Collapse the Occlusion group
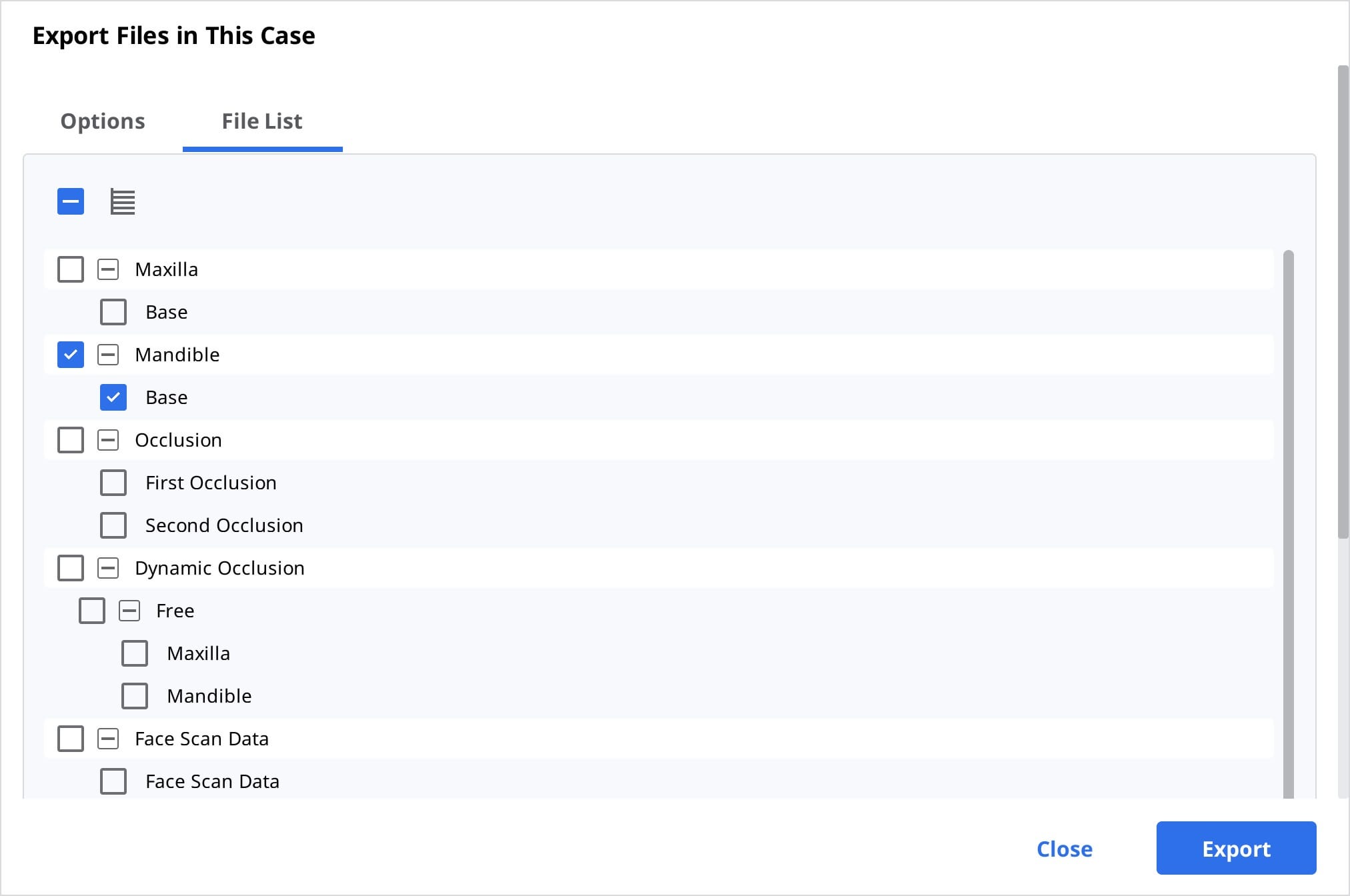Screen dimensions: 1350x896 [x=108, y=440]
